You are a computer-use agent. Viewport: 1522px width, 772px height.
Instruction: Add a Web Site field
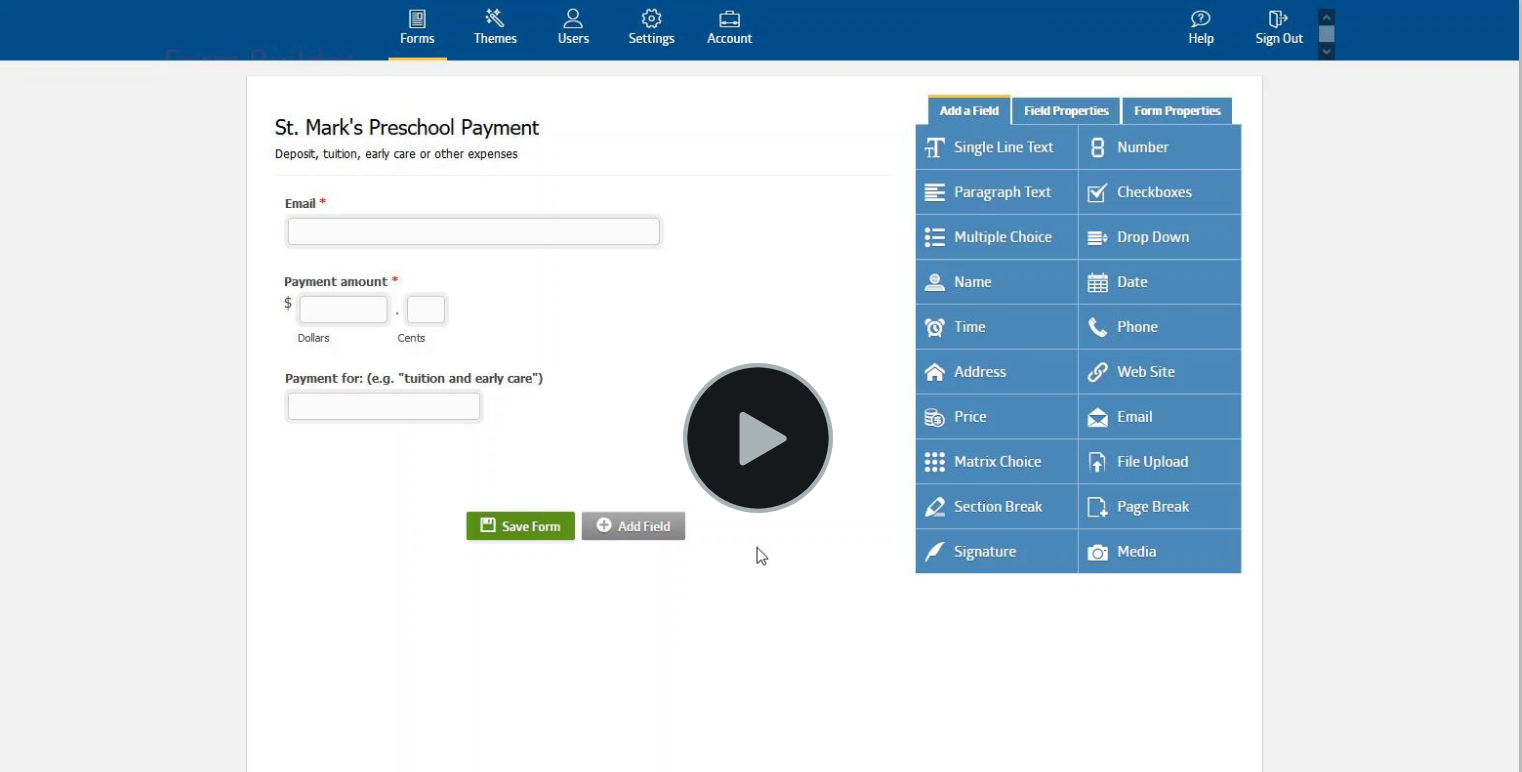click(1160, 372)
